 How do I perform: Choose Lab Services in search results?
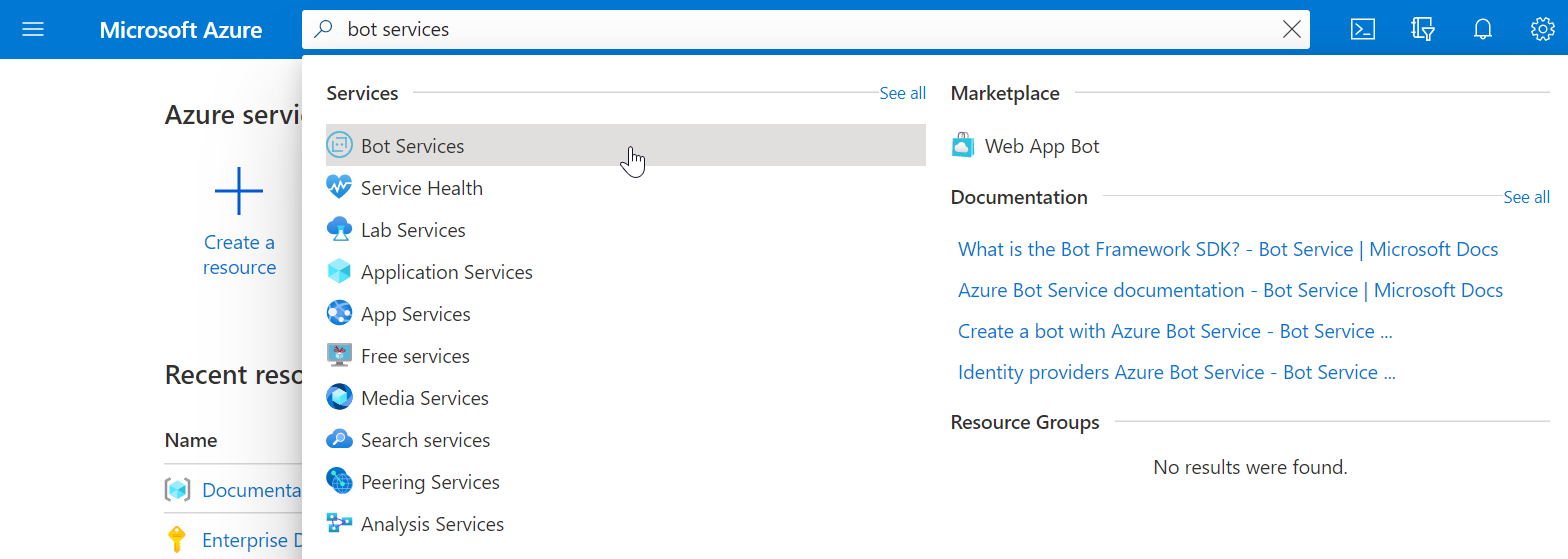pyautogui.click(x=413, y=230)
